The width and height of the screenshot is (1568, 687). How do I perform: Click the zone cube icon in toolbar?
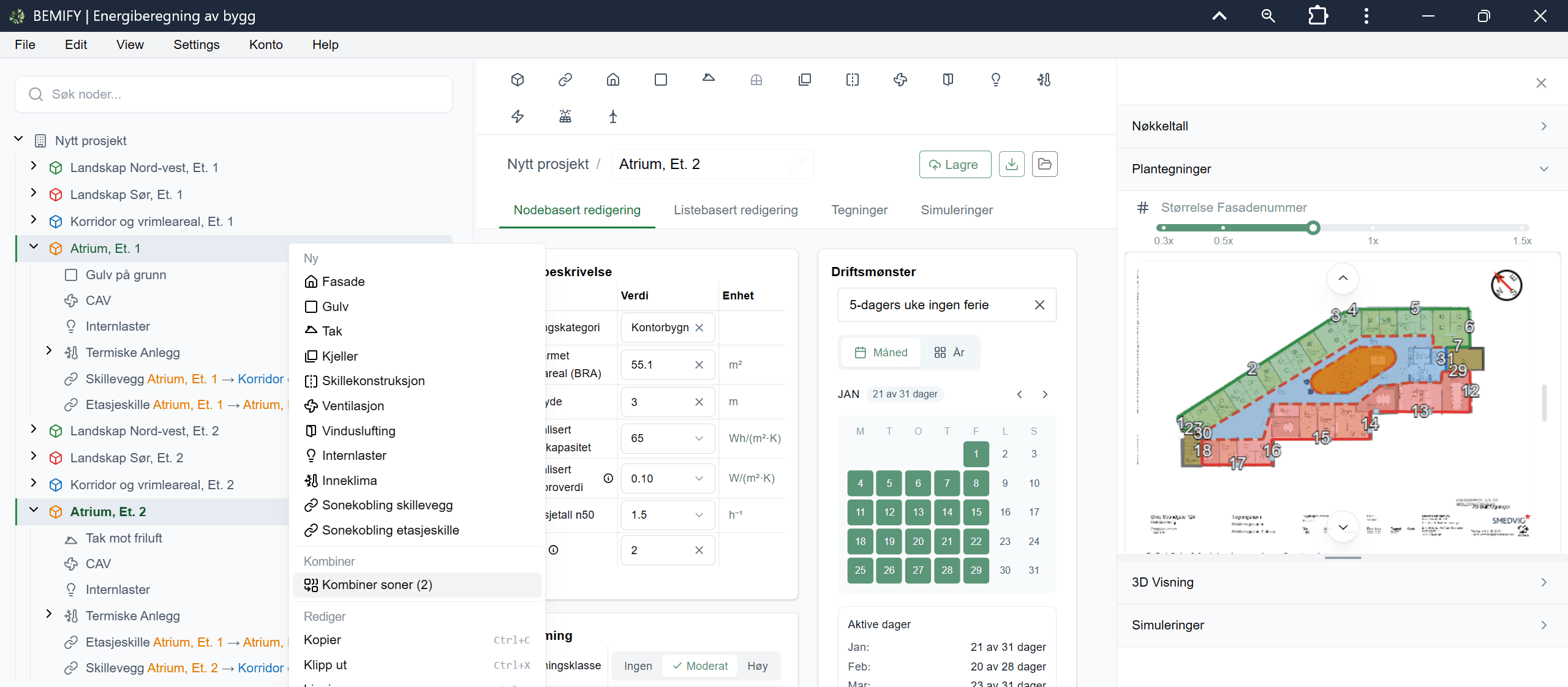(x=518, y=80)
